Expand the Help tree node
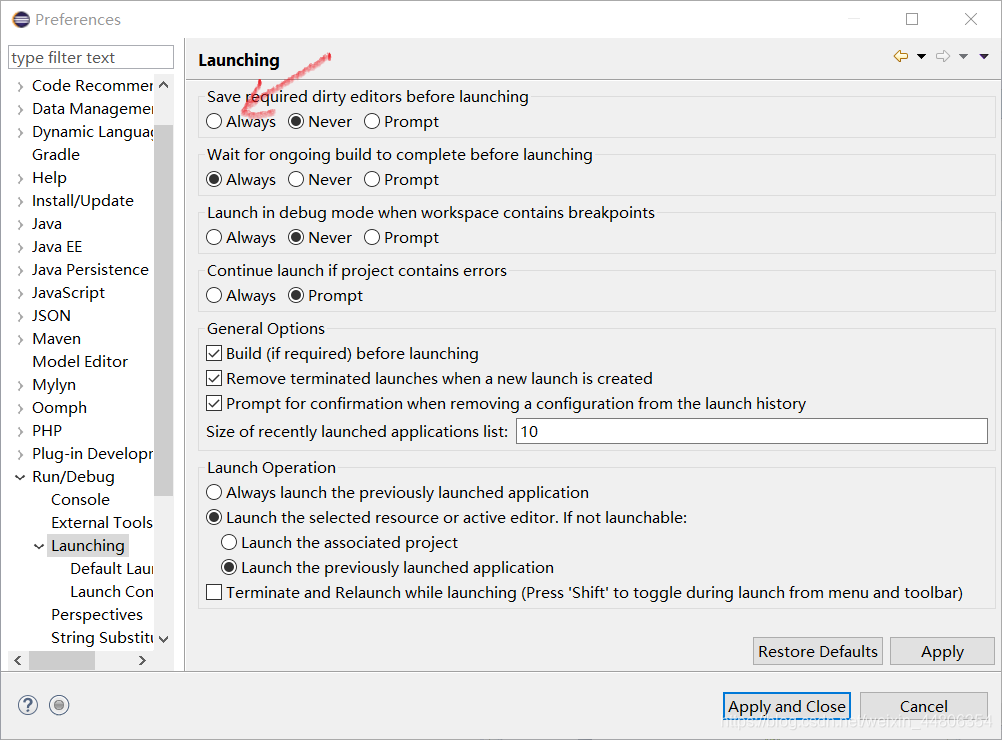Image resolution: width=1002 pixels, height=740 pixels. [x=20, y=178]
